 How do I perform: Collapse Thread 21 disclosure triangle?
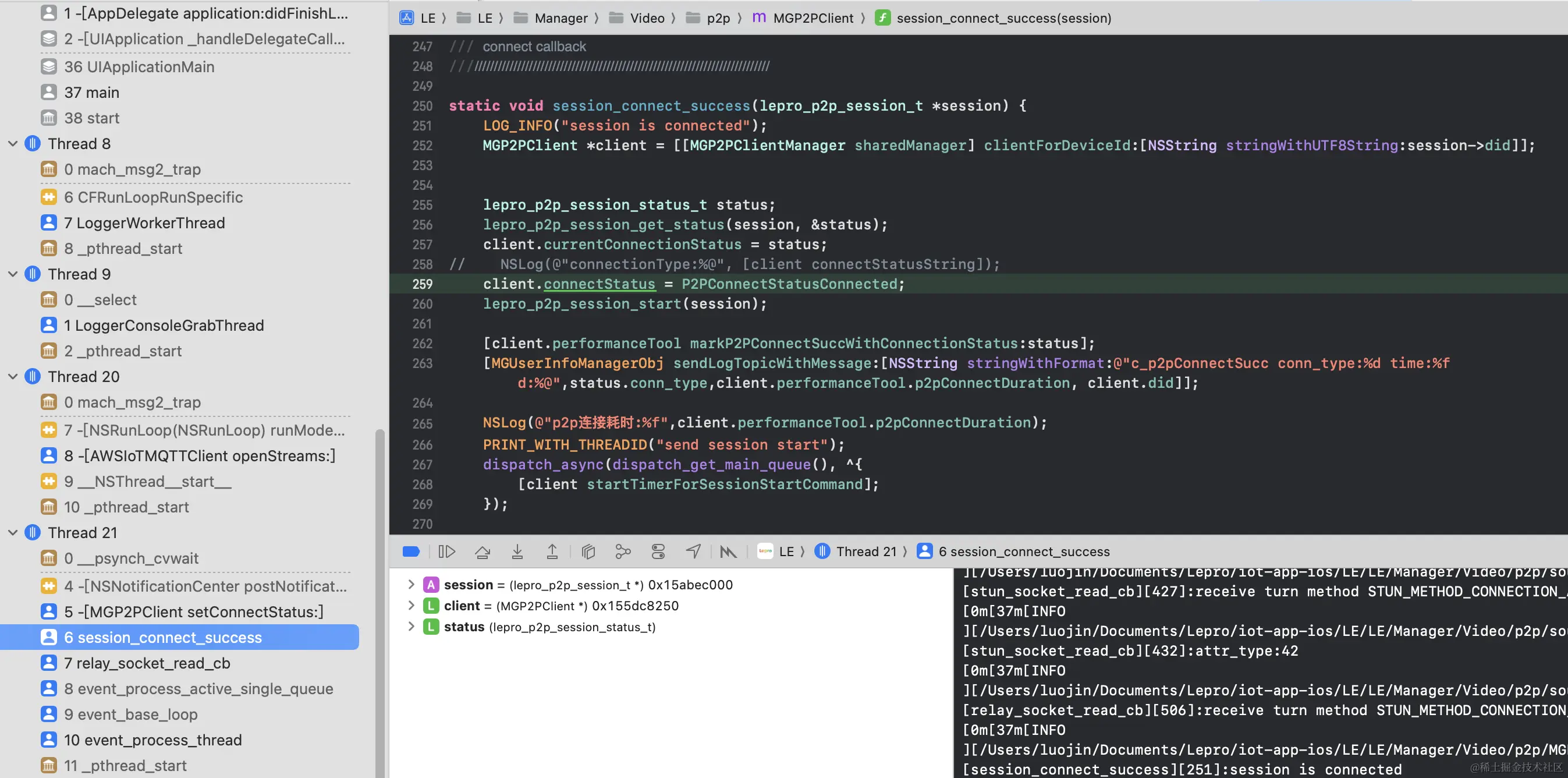coord(13,532)
